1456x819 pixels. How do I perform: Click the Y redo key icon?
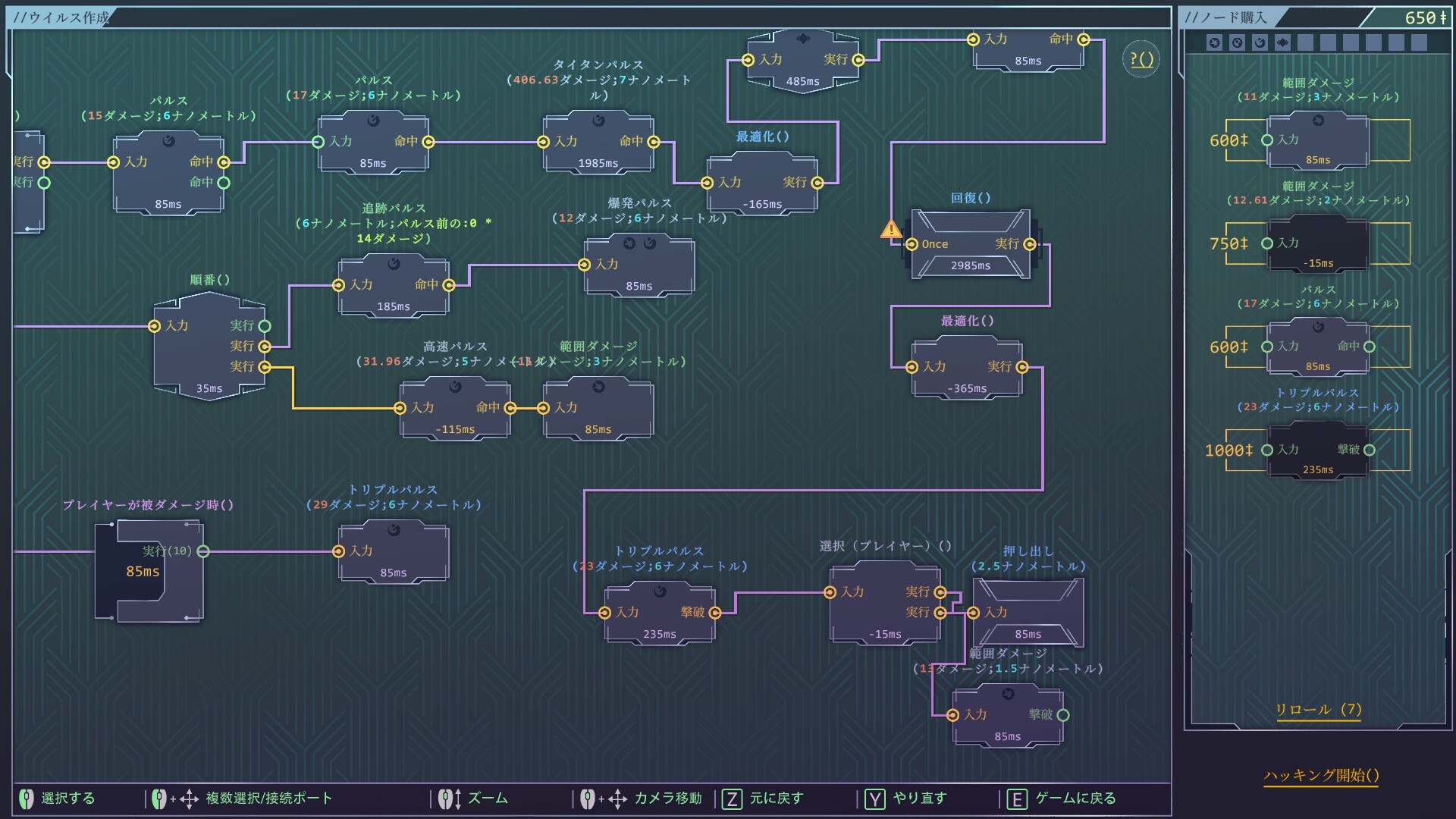click(x=874, y=799)
